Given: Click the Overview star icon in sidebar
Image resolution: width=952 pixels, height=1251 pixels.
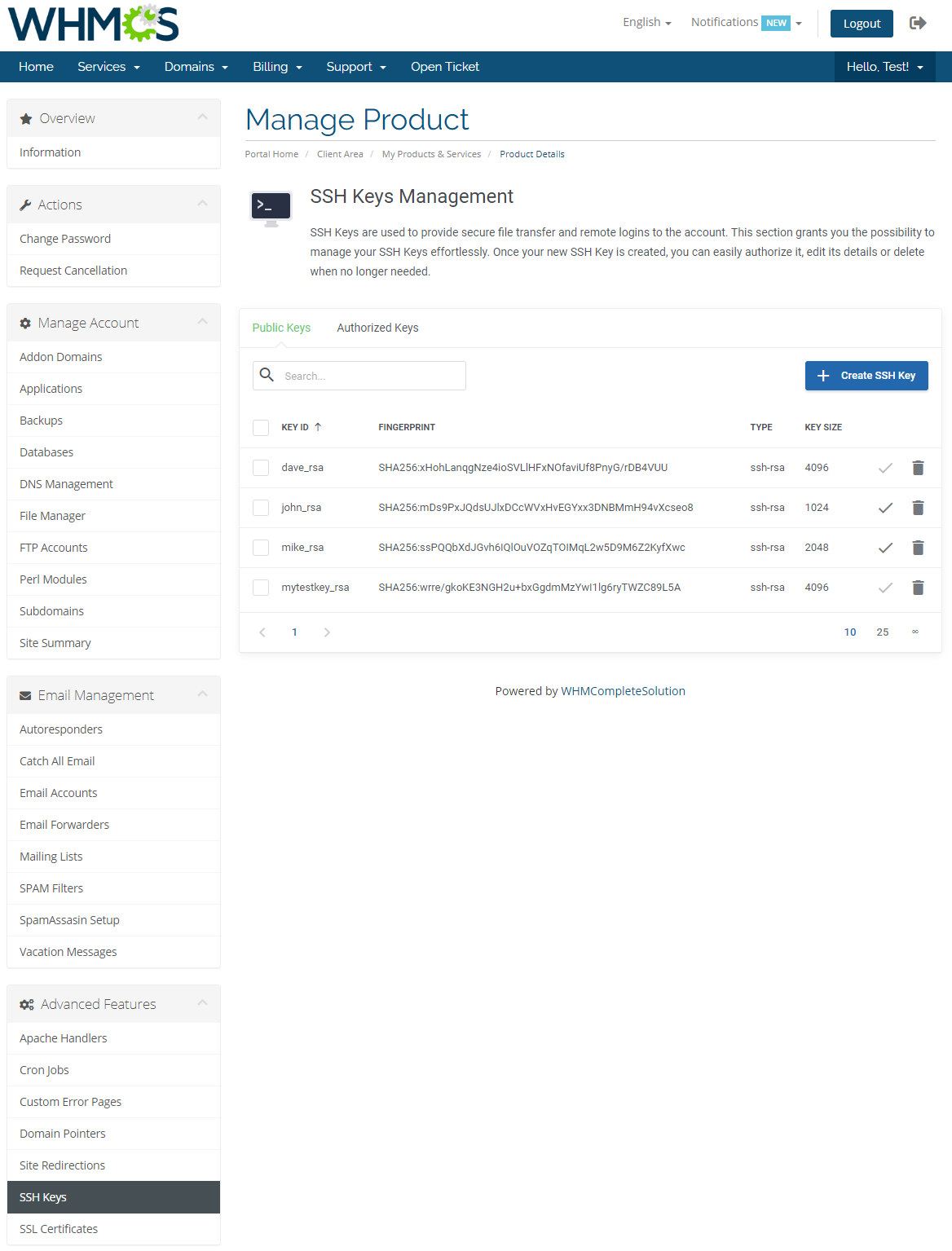Looking at the screenshot, I should pyautogui.click(x=26, y=117).
